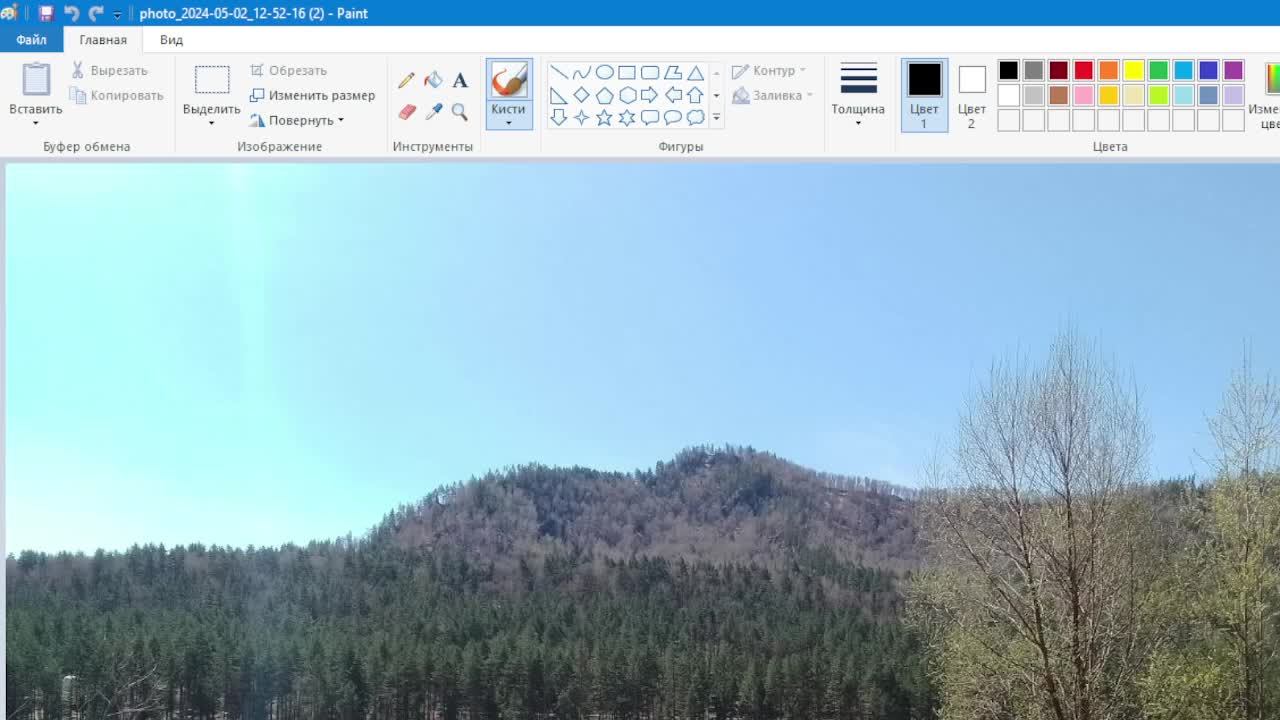Select the Fill with color bucket tool
Viewport: 1280px width, 720px height.
[433, 80]
